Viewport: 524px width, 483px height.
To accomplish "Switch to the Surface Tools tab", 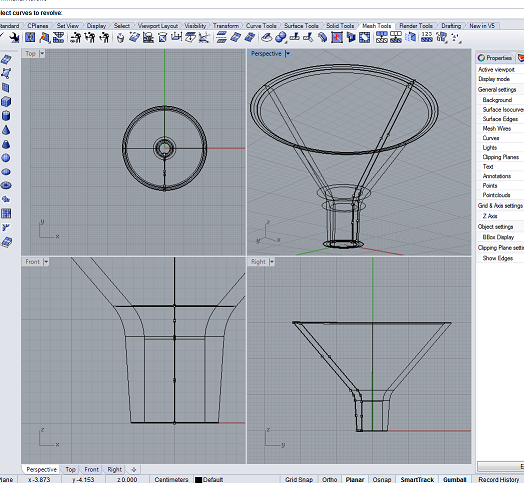I will pos(301,26).
